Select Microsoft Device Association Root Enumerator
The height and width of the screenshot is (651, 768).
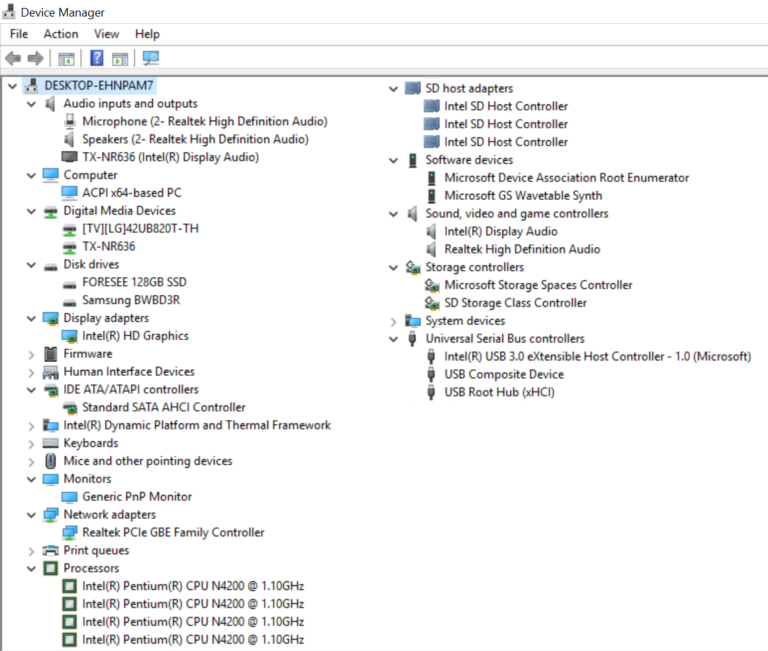567,178
